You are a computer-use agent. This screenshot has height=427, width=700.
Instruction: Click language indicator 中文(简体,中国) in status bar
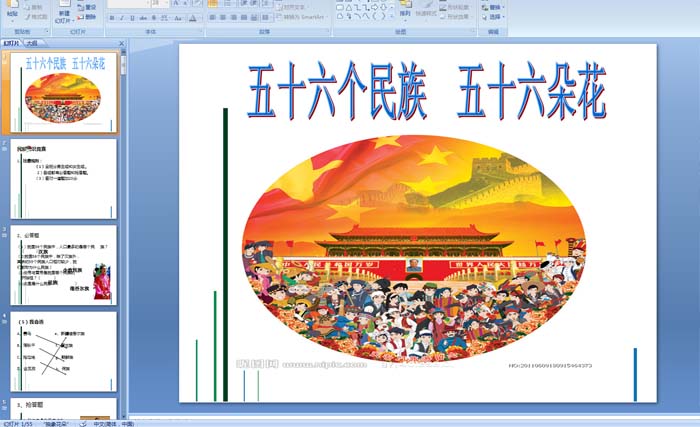pos(113,423)
